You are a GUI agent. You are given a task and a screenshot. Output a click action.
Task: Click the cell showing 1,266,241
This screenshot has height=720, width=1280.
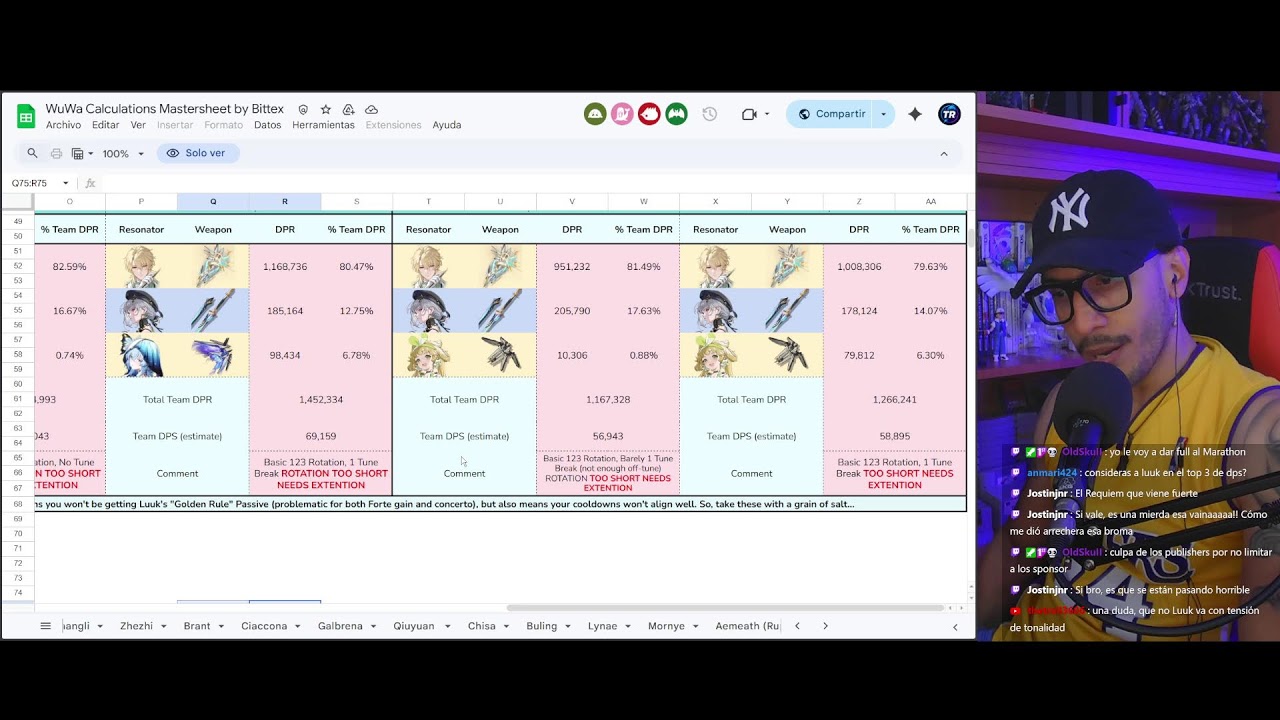895,399
